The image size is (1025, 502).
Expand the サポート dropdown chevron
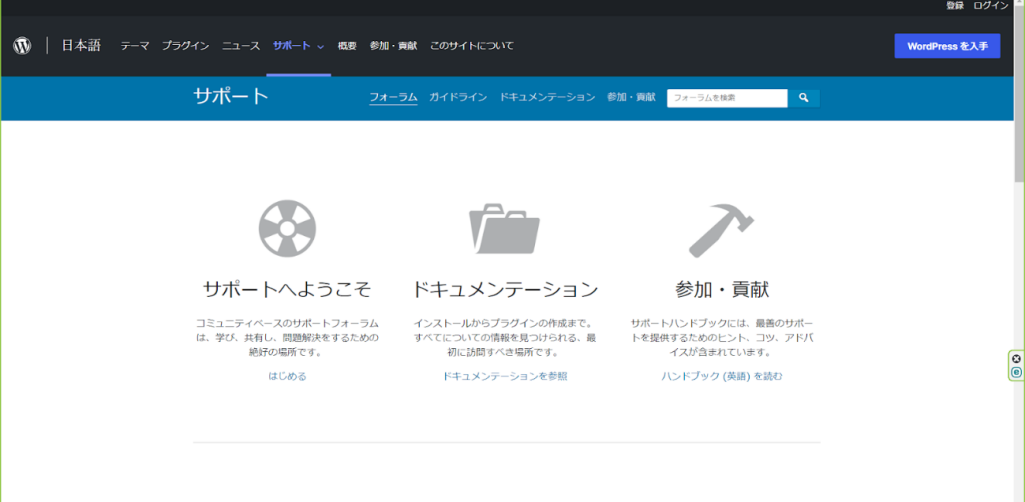320,46
